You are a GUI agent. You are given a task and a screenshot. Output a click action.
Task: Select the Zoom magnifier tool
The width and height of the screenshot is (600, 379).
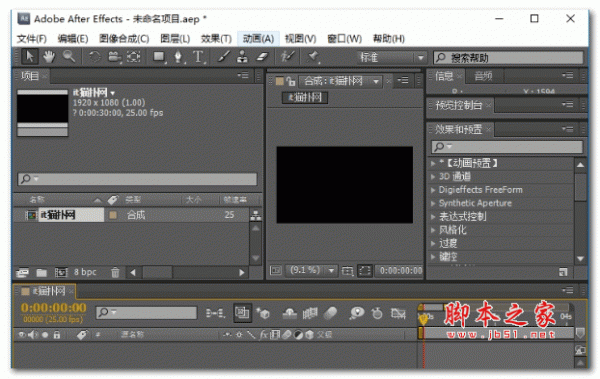click(69, 57)
